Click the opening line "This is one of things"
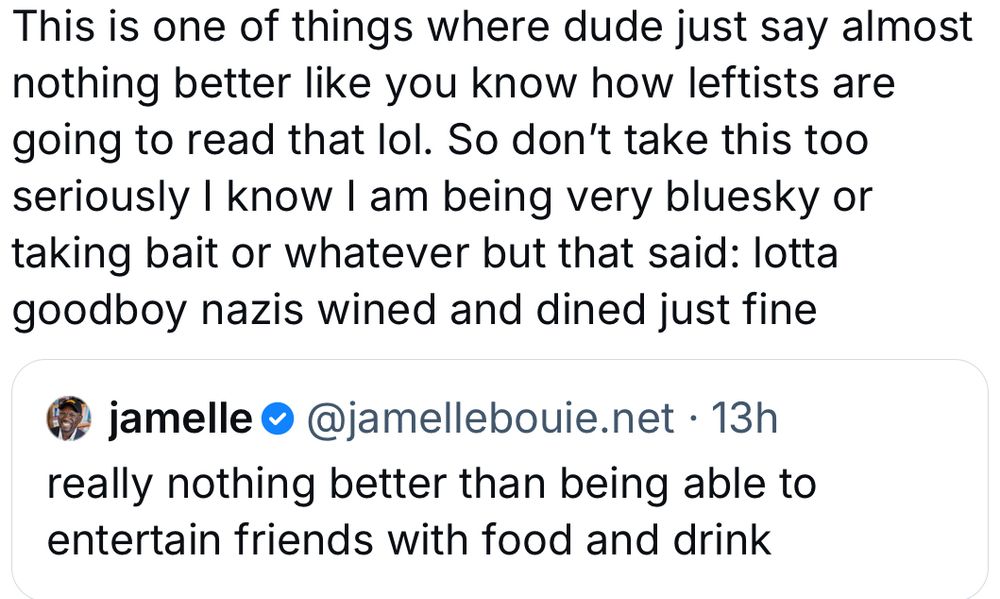The width and height of the screenshot is (1000, 599). coord(212,27)
